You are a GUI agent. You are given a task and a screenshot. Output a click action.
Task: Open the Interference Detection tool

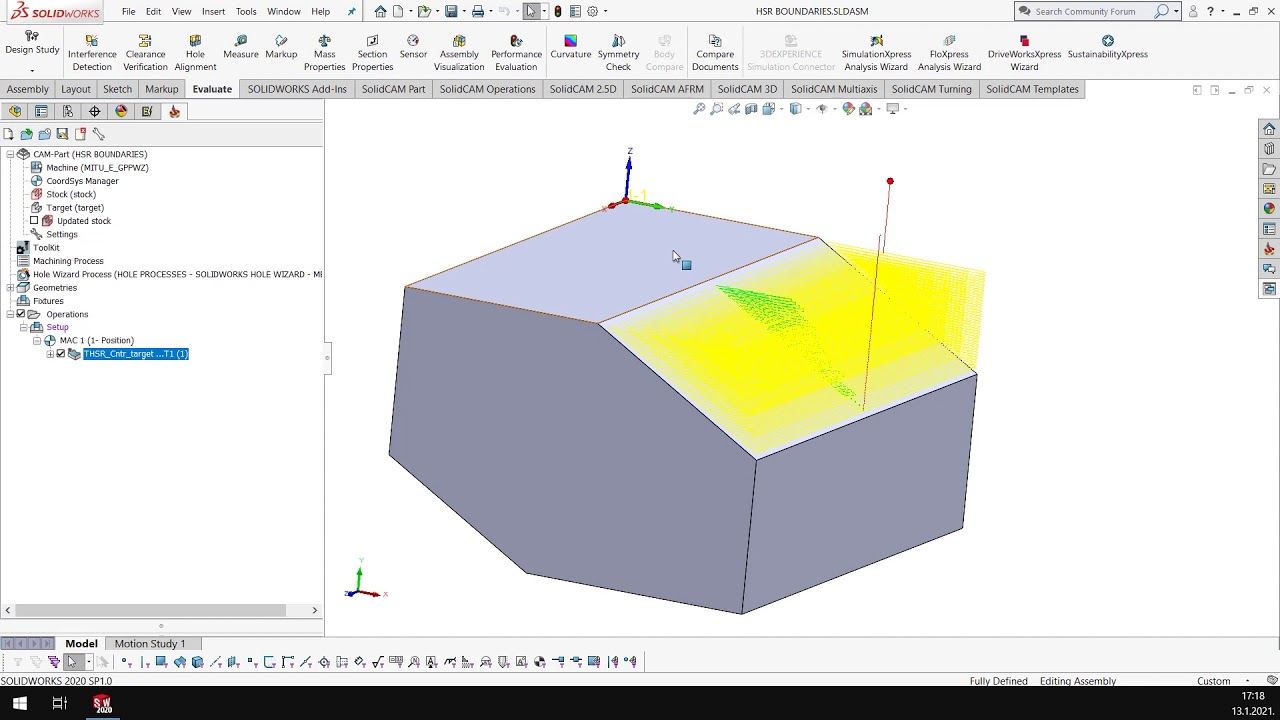point(92,53)
